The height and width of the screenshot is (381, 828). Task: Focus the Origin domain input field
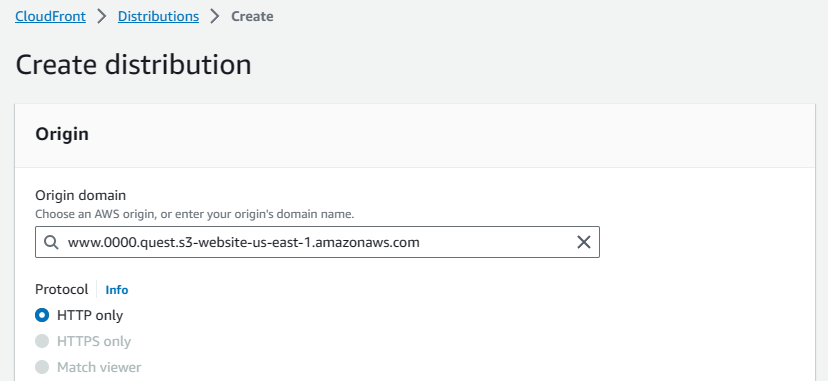(317, 242)
